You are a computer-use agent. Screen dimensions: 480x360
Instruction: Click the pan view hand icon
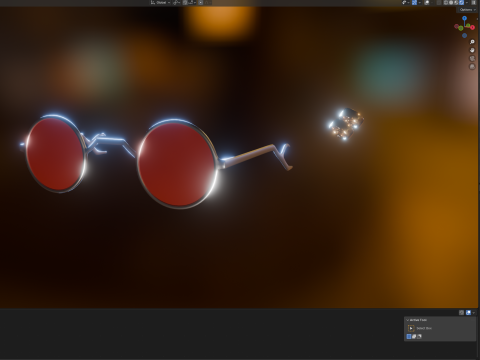(x=472, y=50)
